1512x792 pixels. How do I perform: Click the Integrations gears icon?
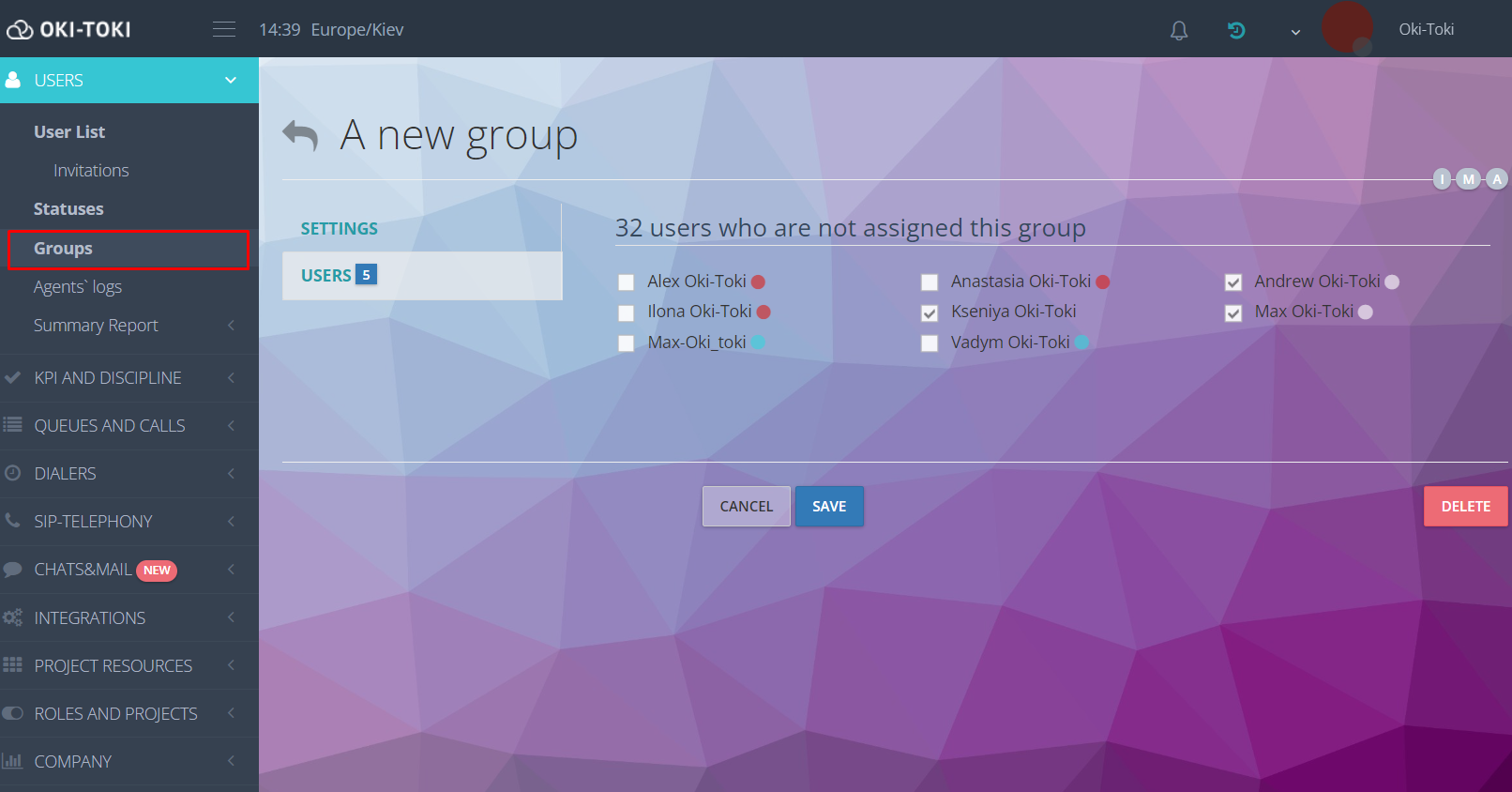click(13, 617)
